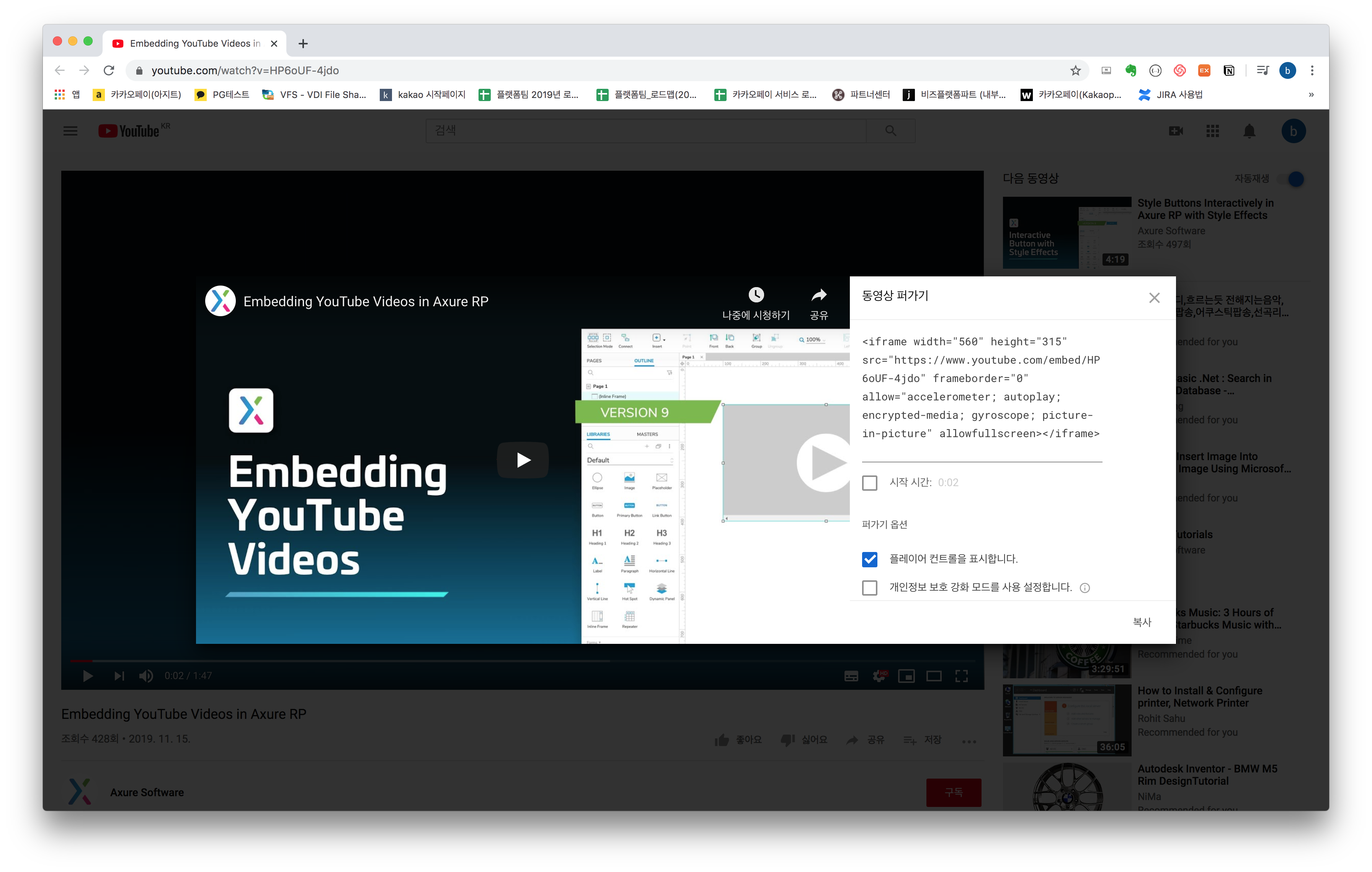Open the JIRA 사용법 bookmark

[x=1171, y=95]
